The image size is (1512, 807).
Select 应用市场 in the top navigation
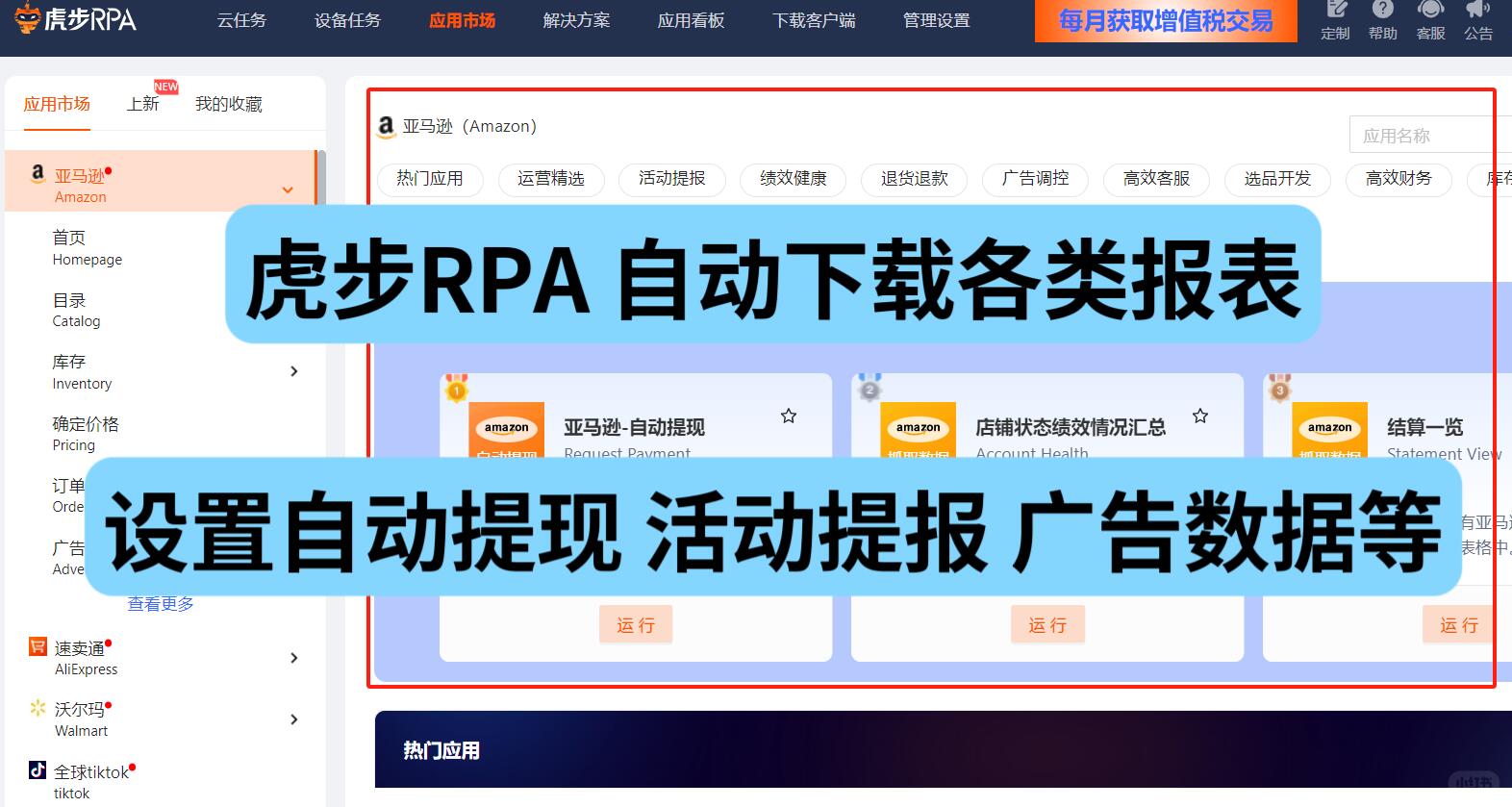click(x=462, y=20)
